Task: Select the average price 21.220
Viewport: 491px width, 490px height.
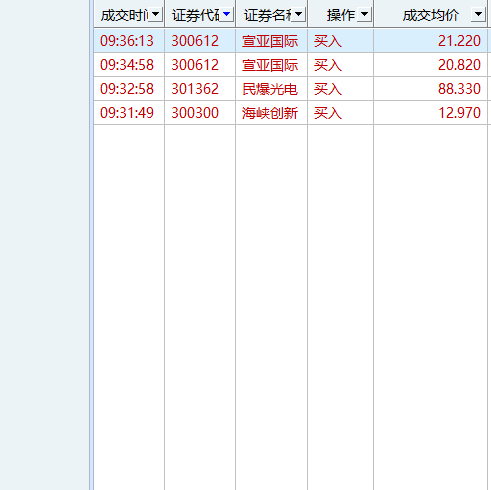Action: (459, 41)
